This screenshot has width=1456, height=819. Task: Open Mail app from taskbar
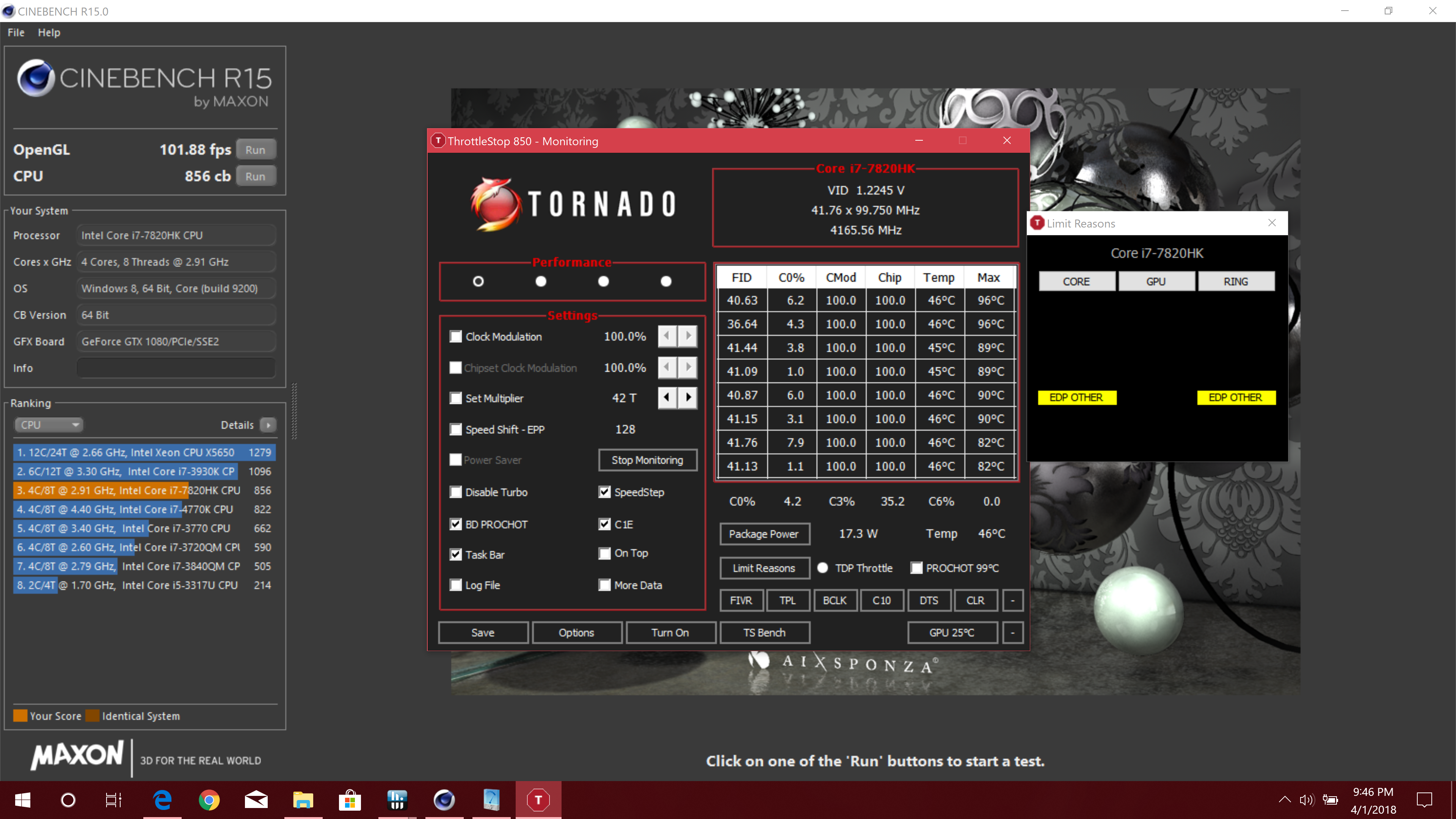click(x=256, y=800)
